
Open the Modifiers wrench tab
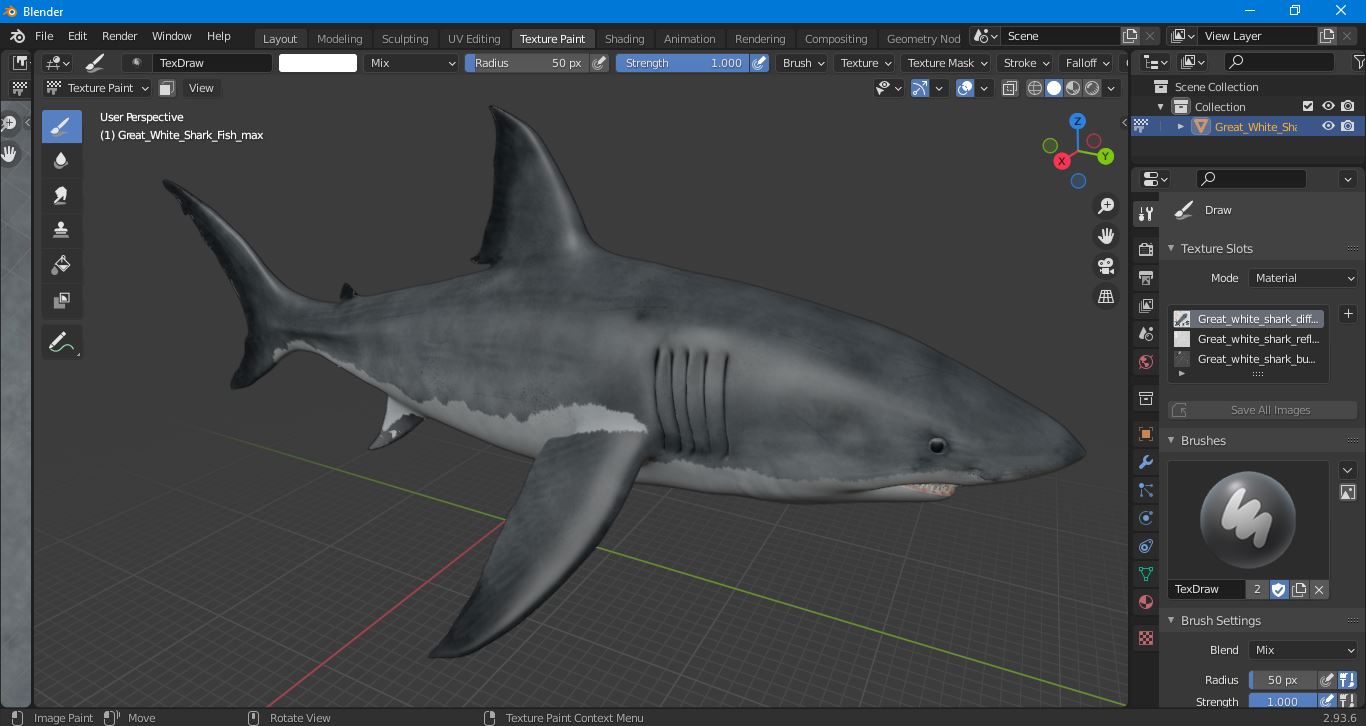pos(1146,462)
